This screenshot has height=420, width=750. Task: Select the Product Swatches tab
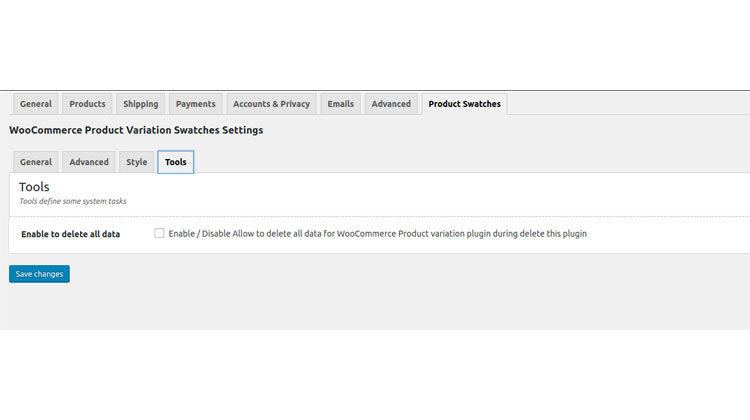click(x=464, y=104)
